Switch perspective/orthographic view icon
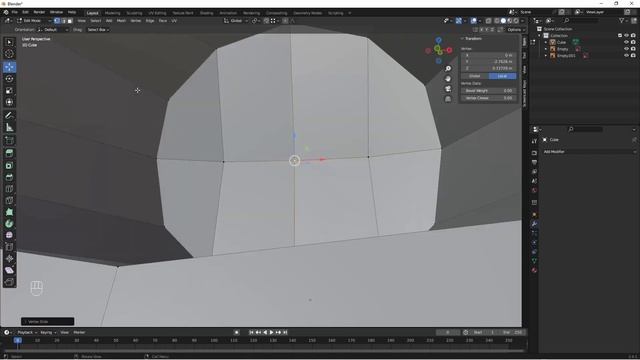Image resolution: width=640 pixels, height=360 pixels. pos(448,99)
